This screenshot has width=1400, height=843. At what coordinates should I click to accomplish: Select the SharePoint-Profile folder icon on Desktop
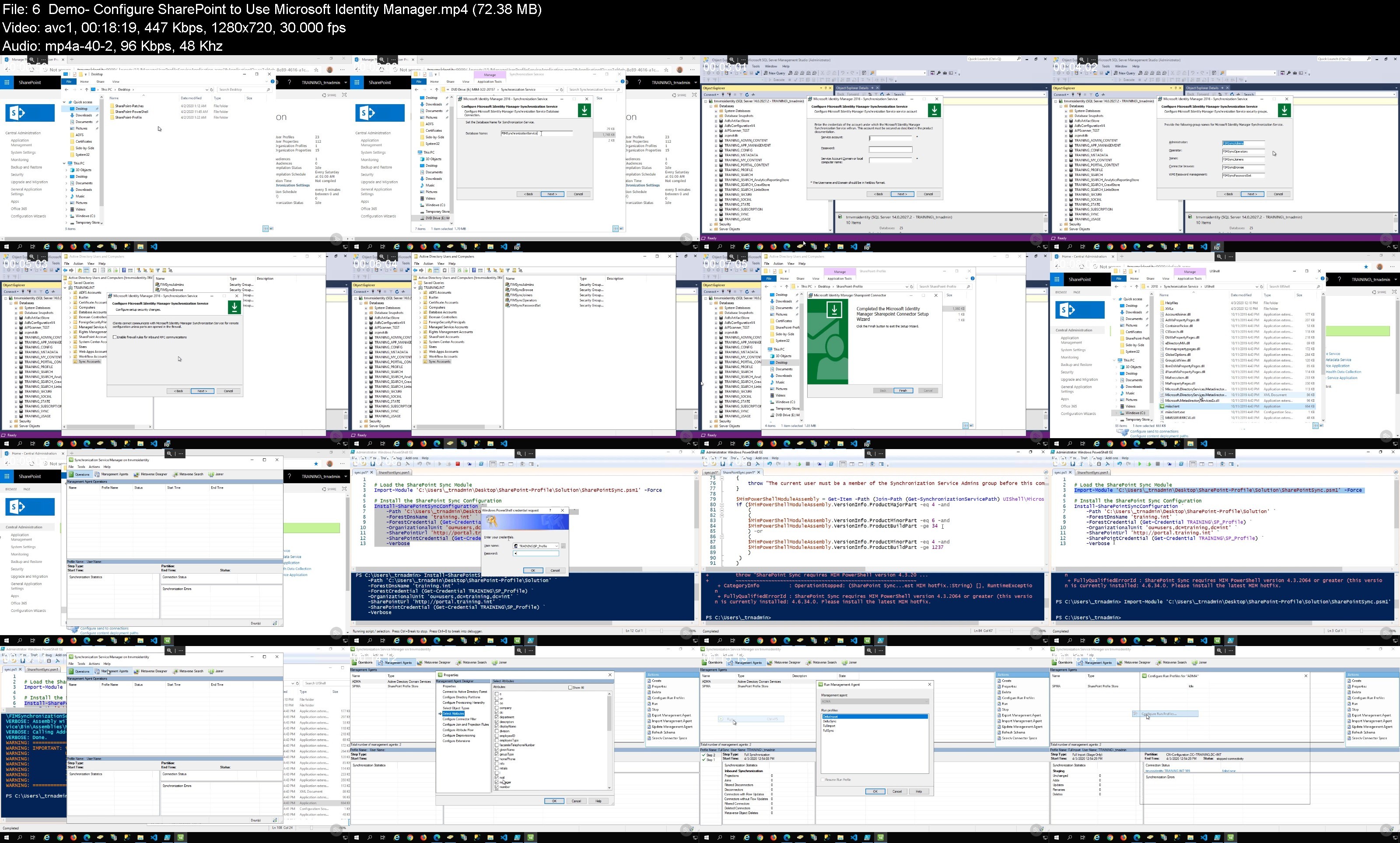(x=112, y=118)
